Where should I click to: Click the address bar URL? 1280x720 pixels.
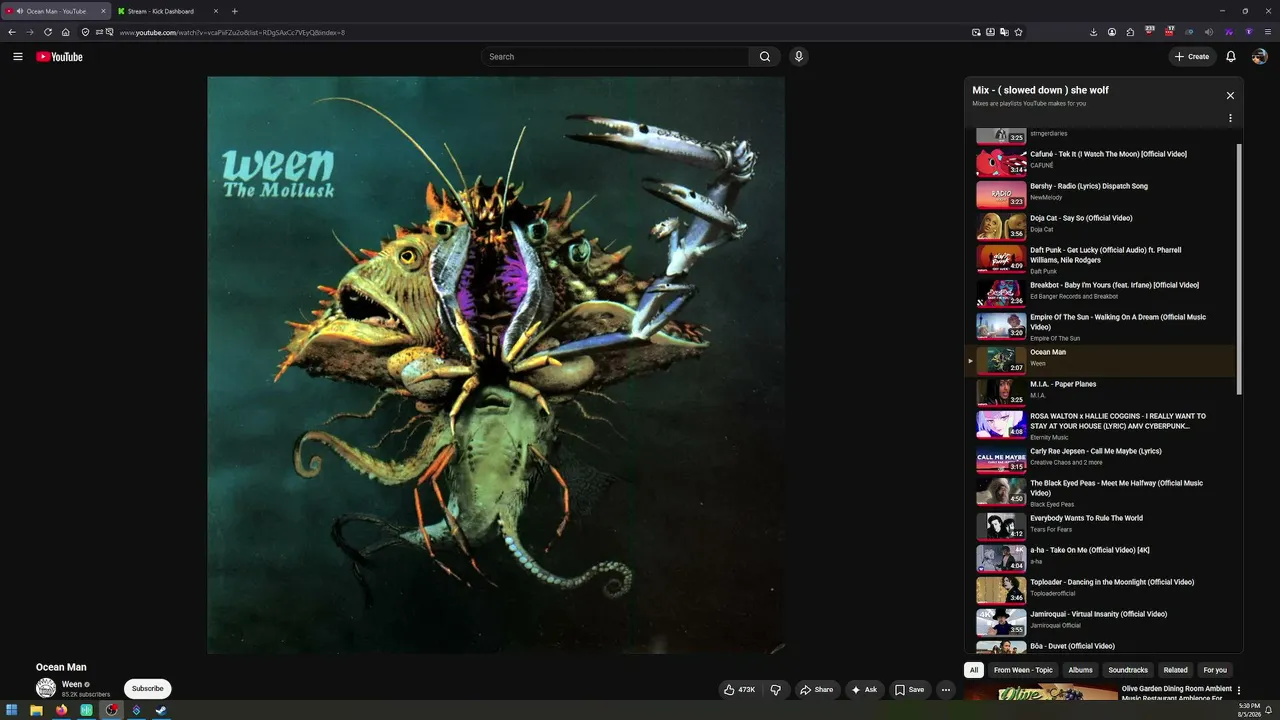tap(232, 32)
